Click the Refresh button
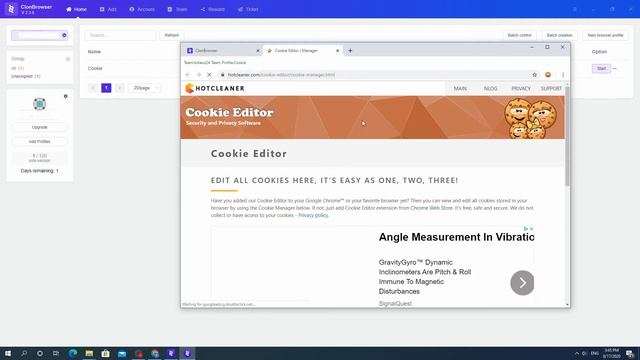This screenshot has height=360, width=640. coord(172,35)
